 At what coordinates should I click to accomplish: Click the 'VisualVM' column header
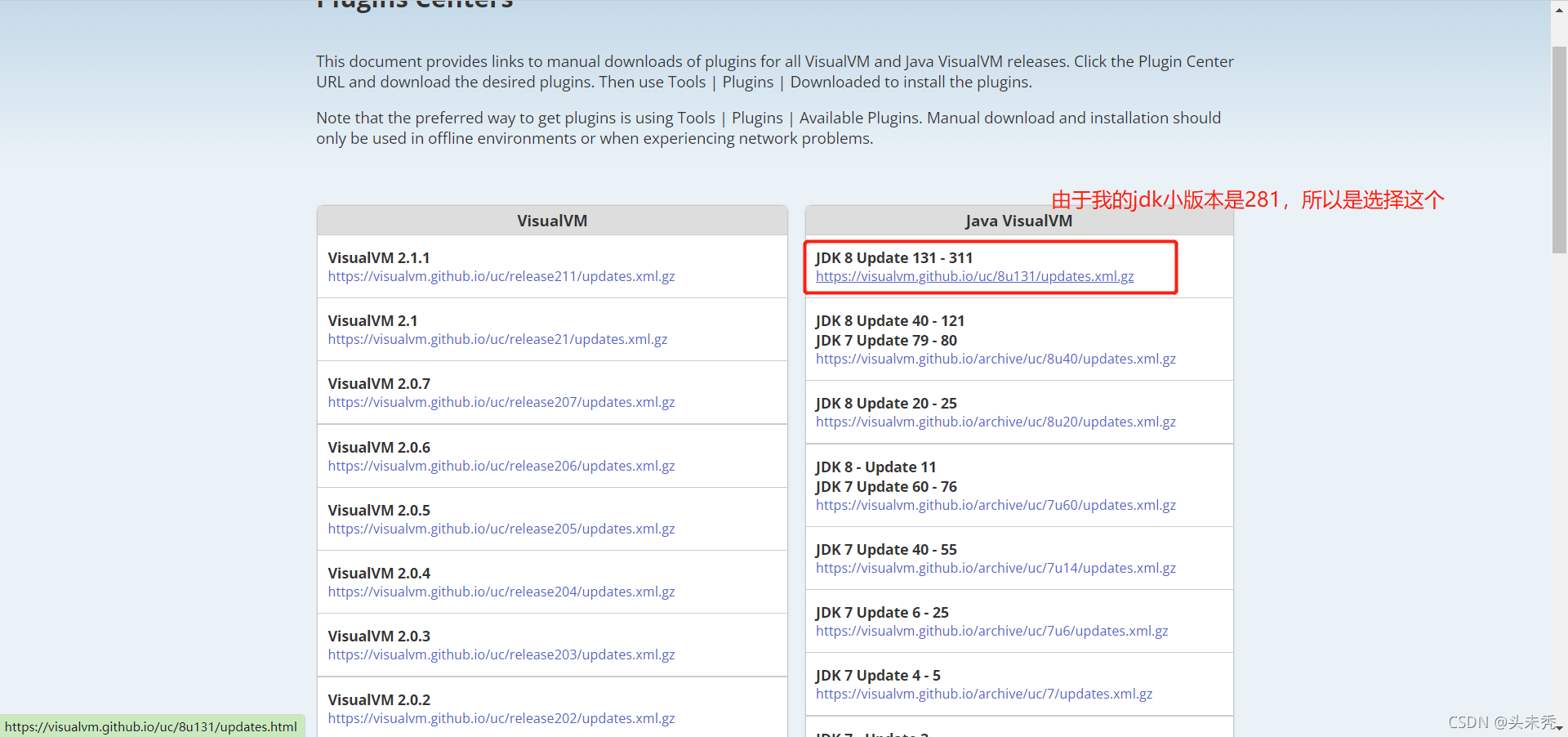(x=552, y=221)
